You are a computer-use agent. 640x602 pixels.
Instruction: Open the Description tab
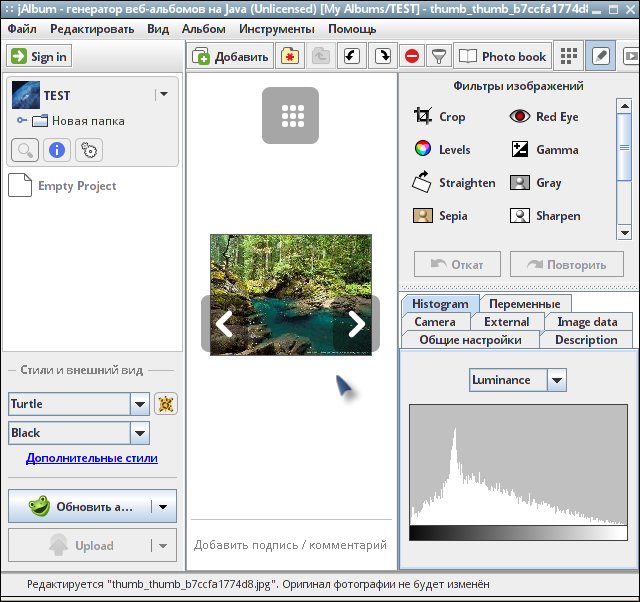(x=586, y=340)
